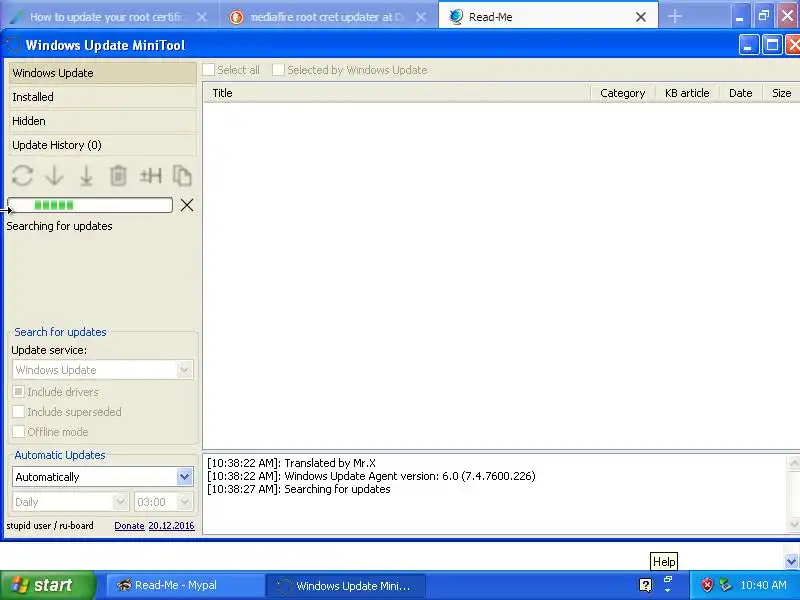Click the 'stupid user / ru-board' text

(x=50, y=526)
